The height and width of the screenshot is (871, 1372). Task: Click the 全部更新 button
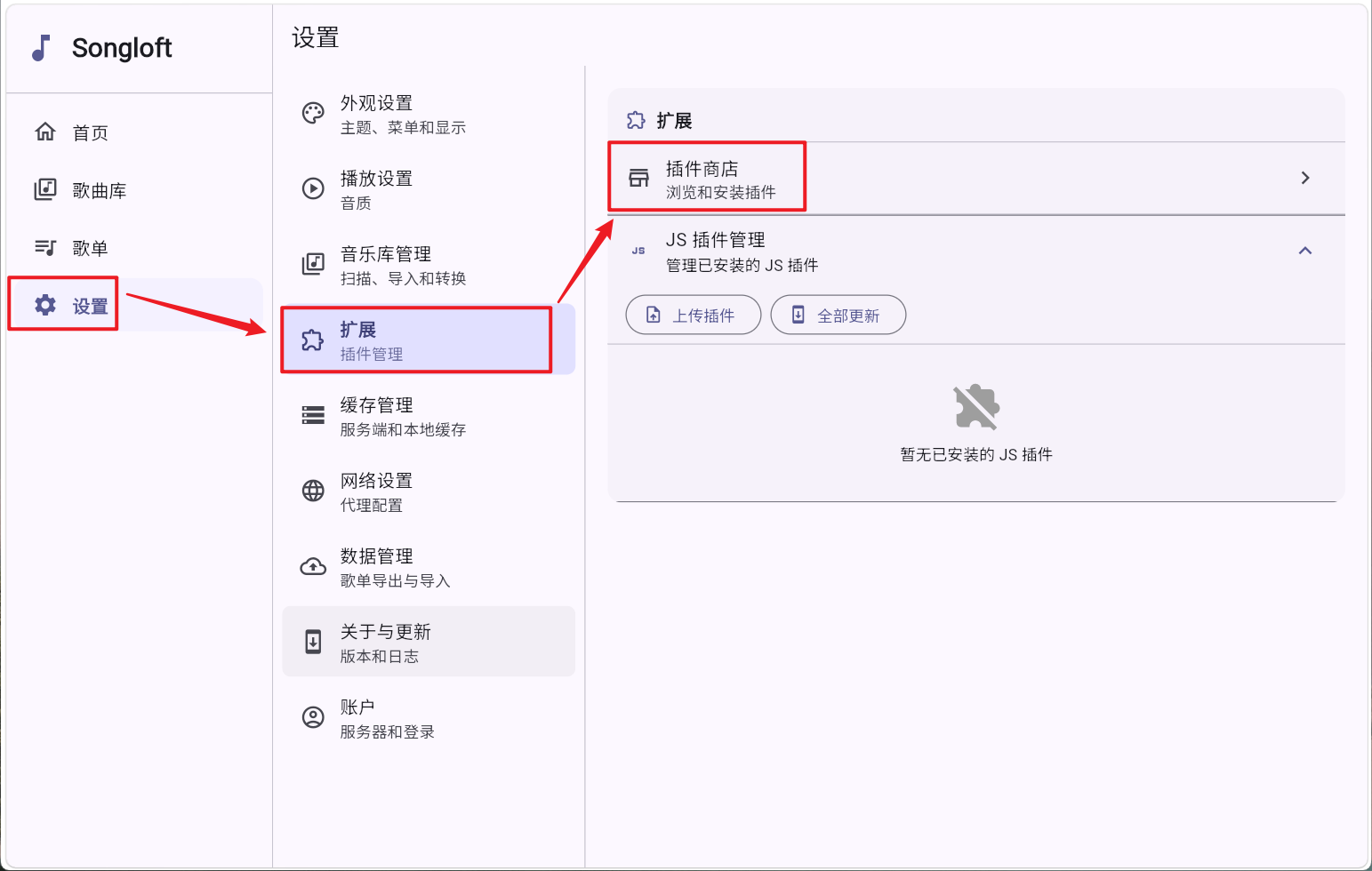pos(838,315)
